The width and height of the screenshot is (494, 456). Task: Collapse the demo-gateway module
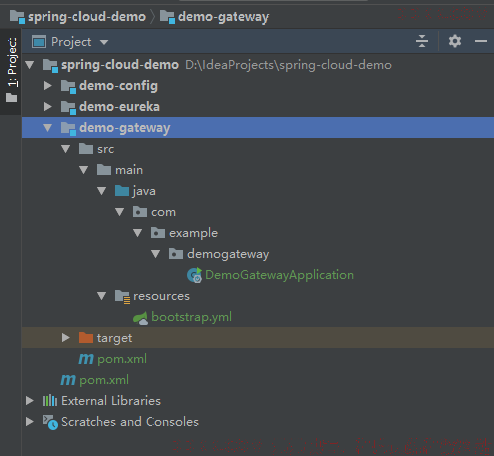point(48,128)
